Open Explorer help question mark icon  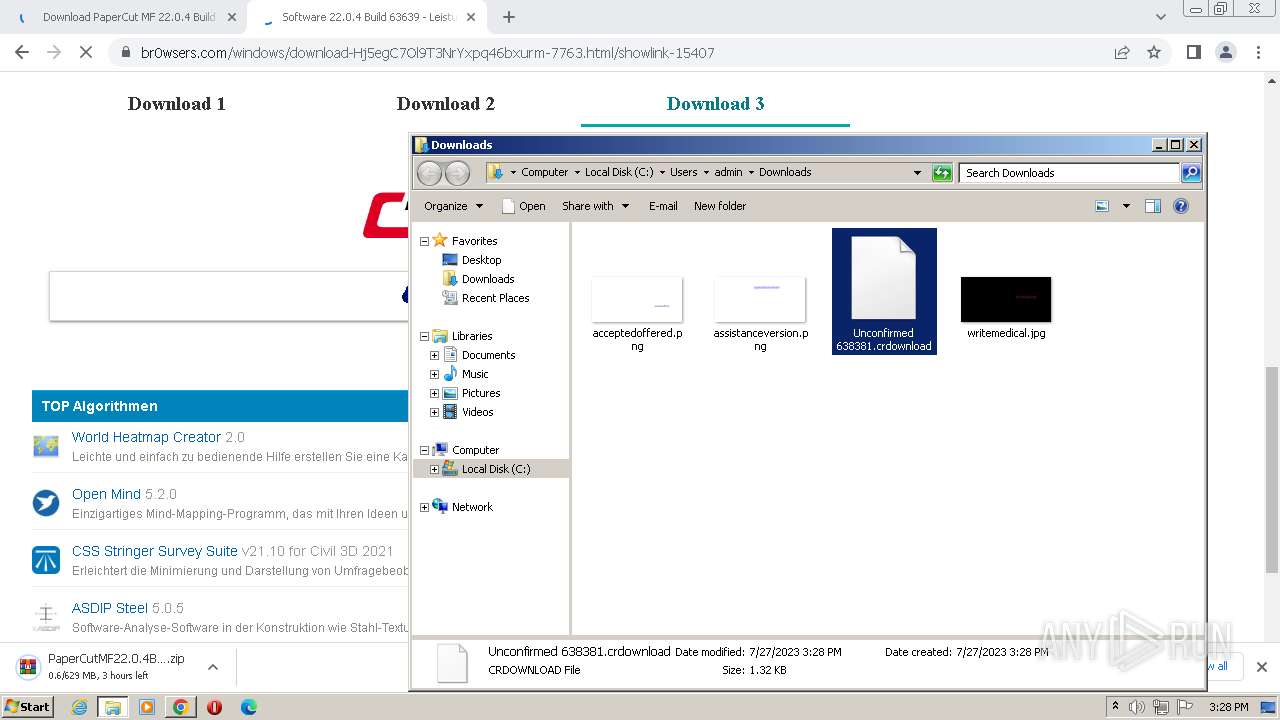tap(1181, 206)
